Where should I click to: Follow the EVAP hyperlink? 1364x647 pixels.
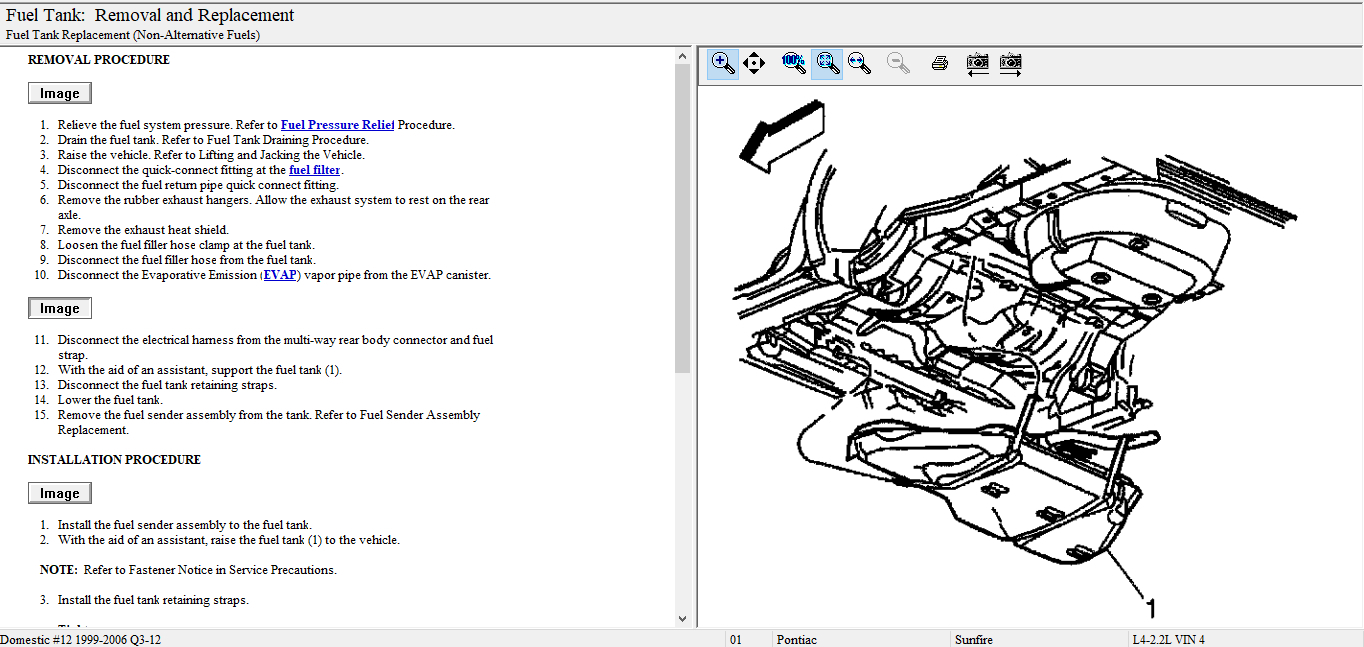coord(280,275)
